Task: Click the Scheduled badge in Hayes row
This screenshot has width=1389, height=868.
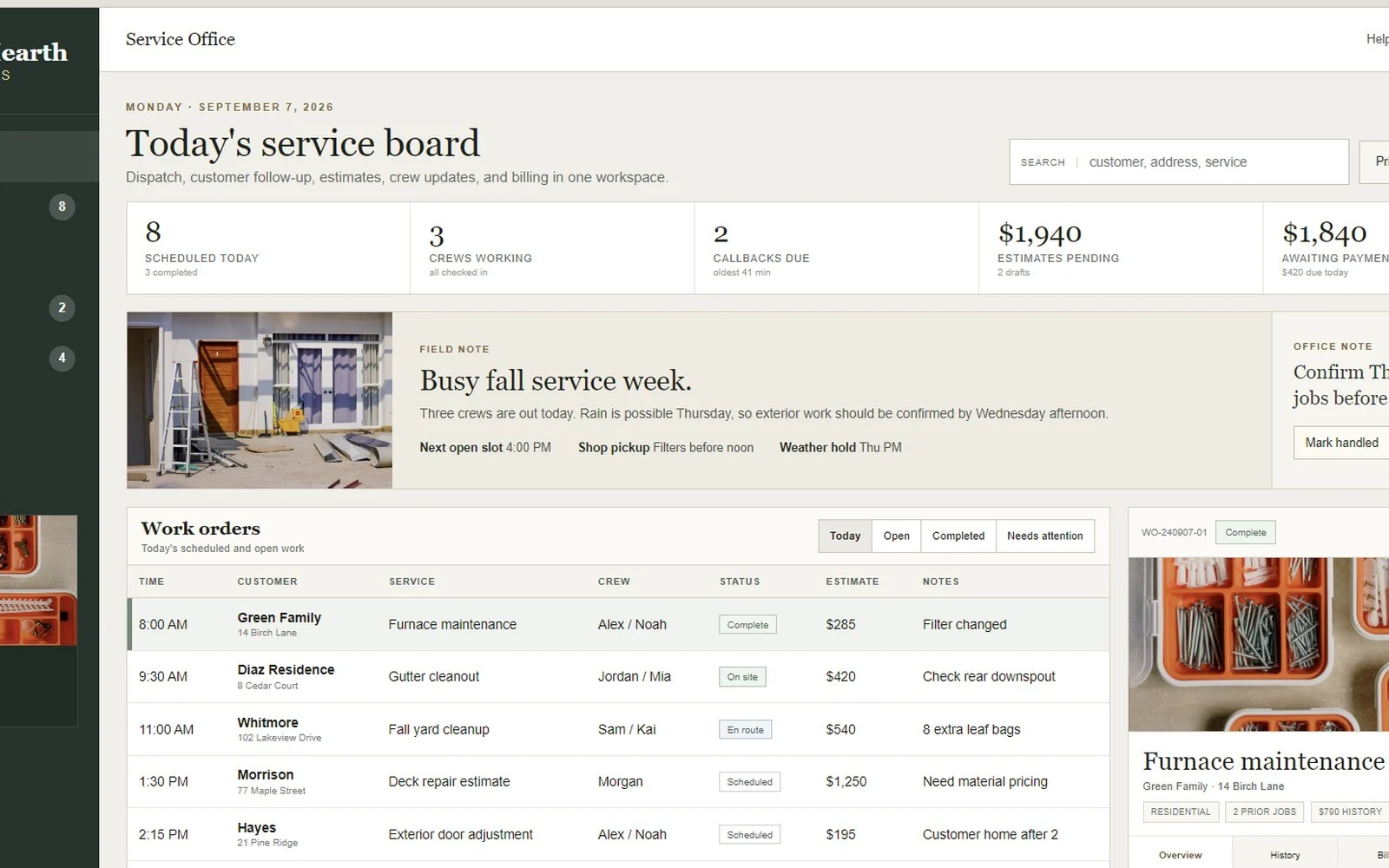Action: [x=749, y=835]
